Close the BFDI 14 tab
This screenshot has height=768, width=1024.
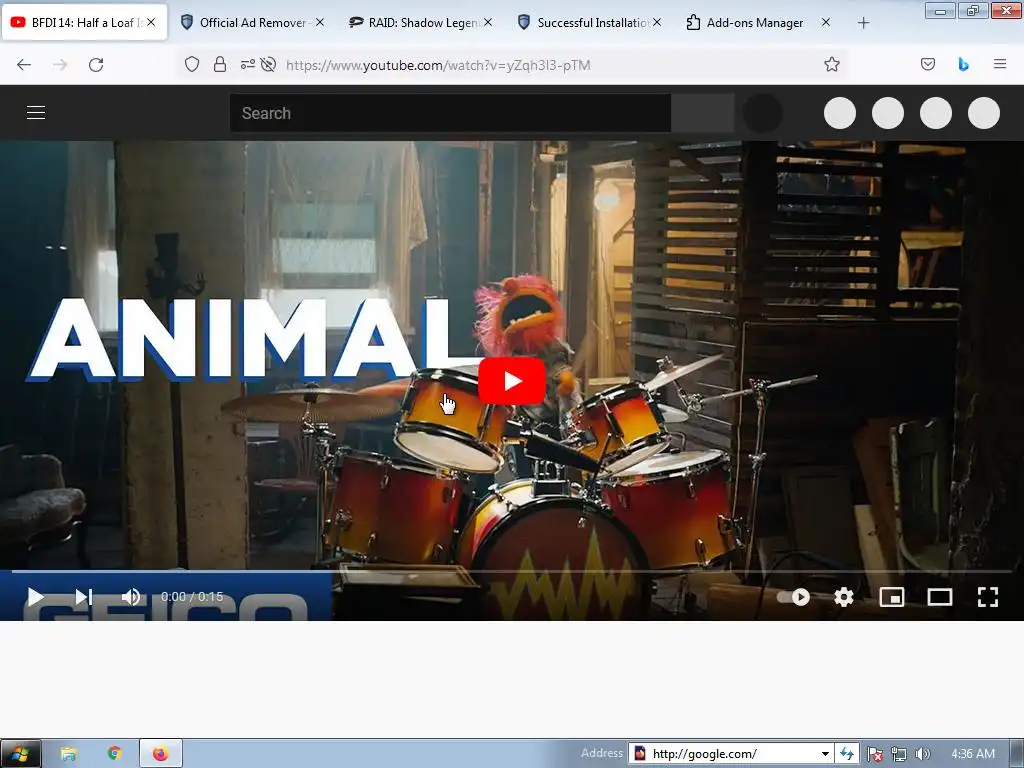pos(151,22)
